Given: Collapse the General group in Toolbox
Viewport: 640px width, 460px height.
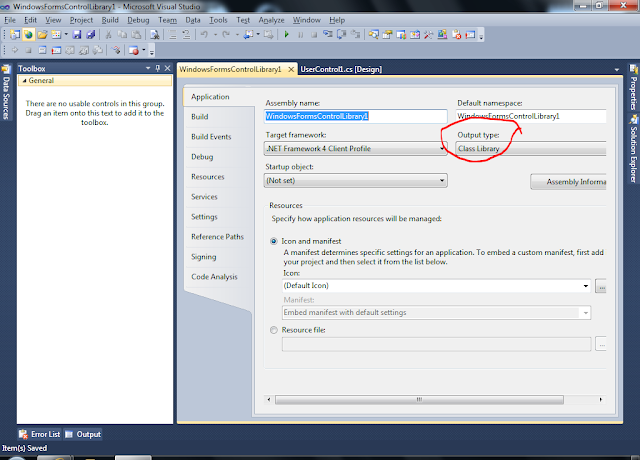Looking at the screenshot, I should [24, 81].
